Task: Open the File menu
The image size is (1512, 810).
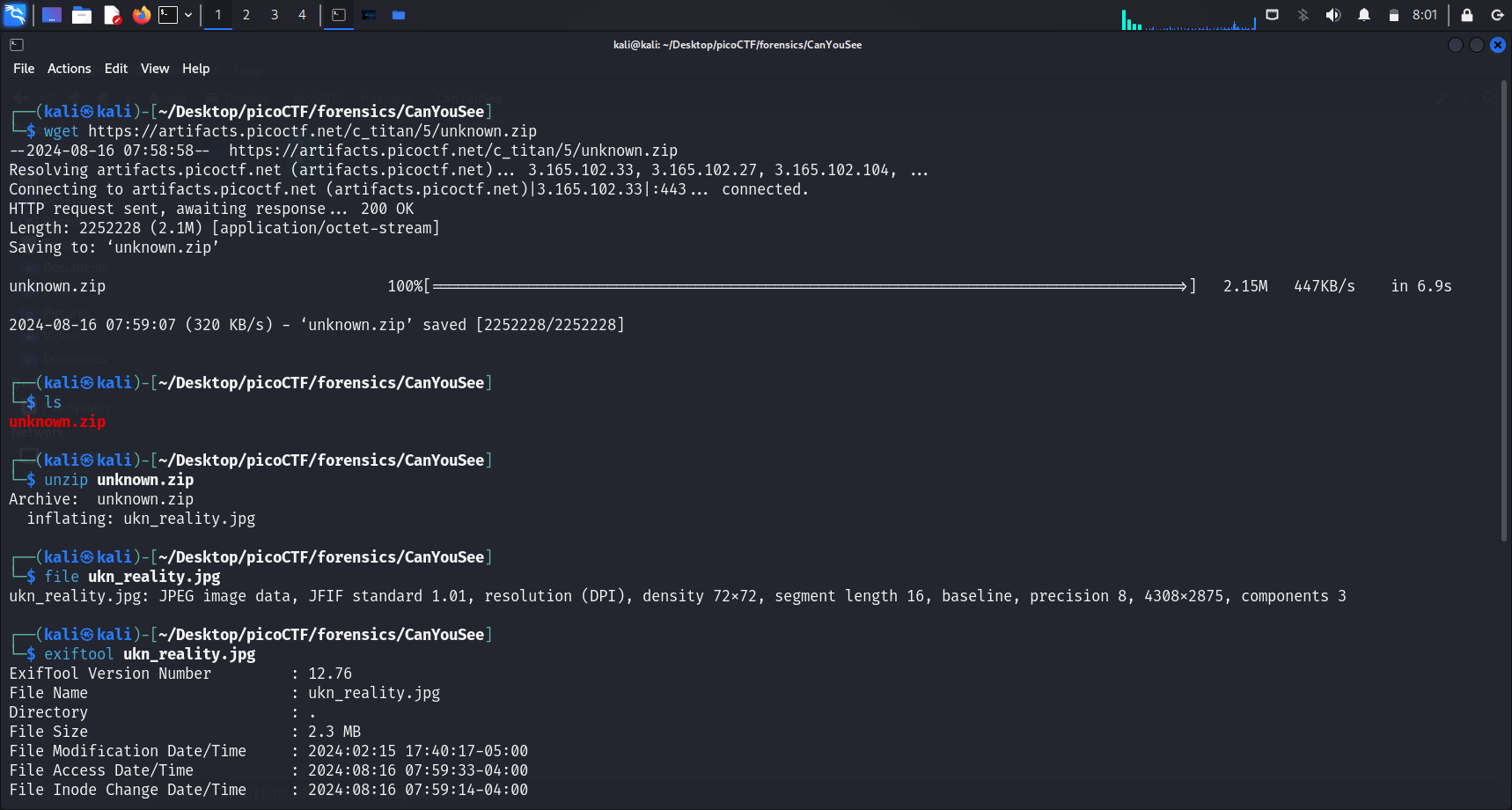Action: 24,69
